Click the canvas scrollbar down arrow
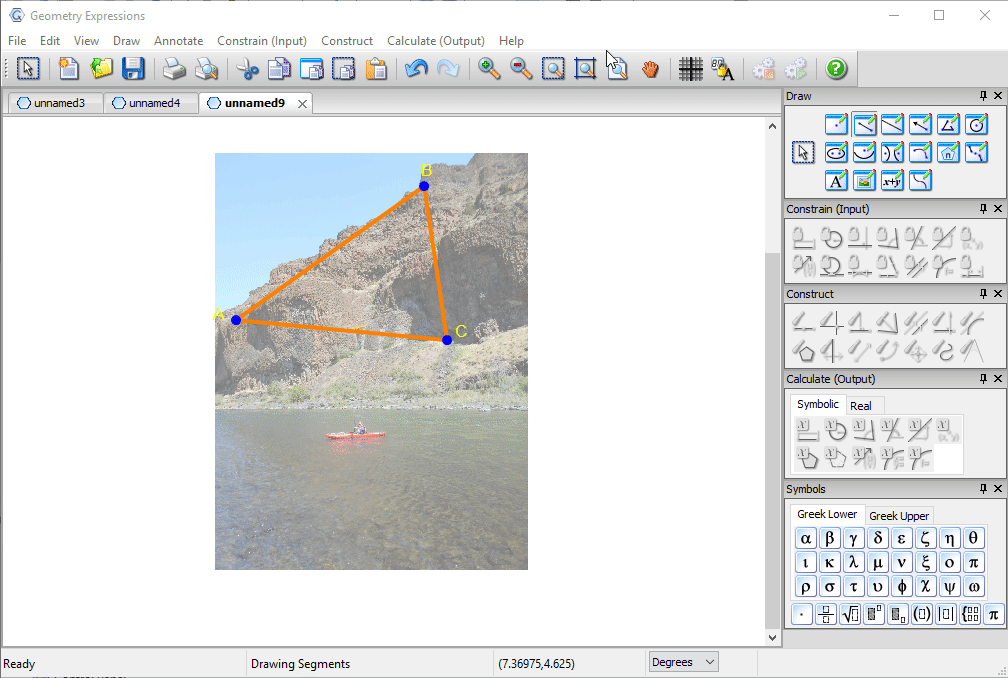Viewport: 1008px width, 678px height. (772, 637)
